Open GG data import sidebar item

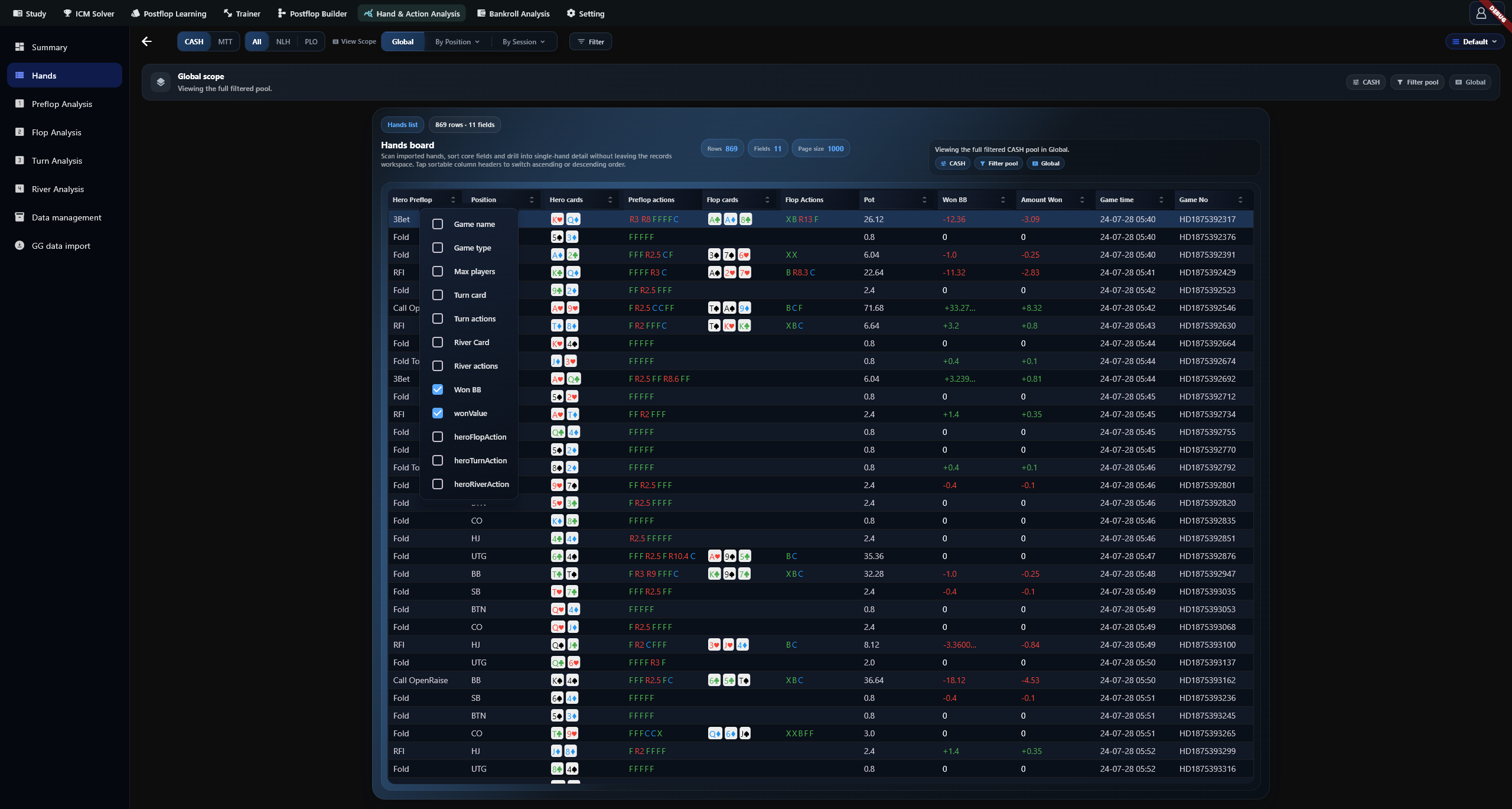pyautogui.click(x=64, y=246)
